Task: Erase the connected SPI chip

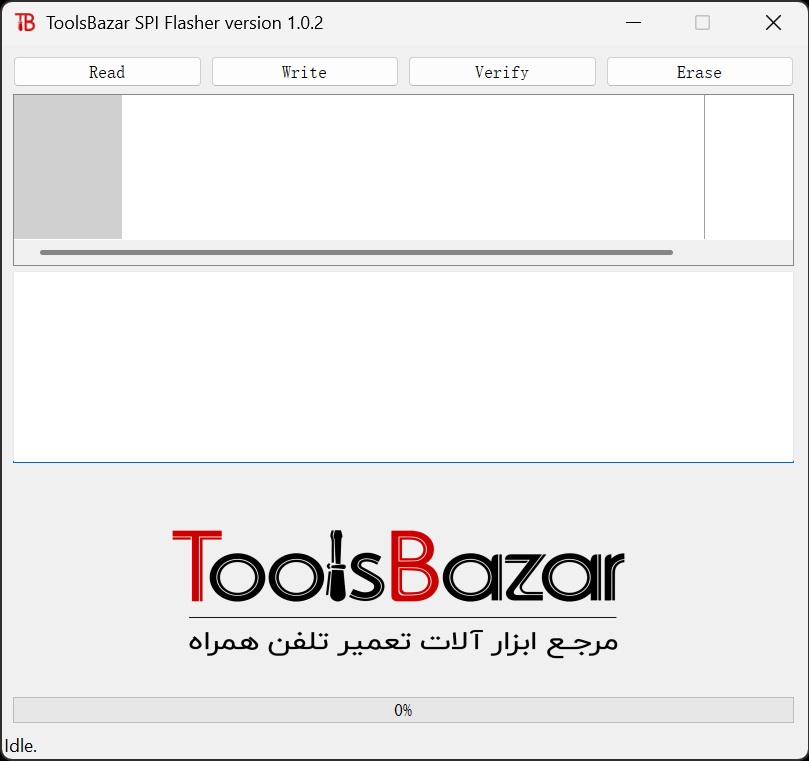Action: coord(698,71)
